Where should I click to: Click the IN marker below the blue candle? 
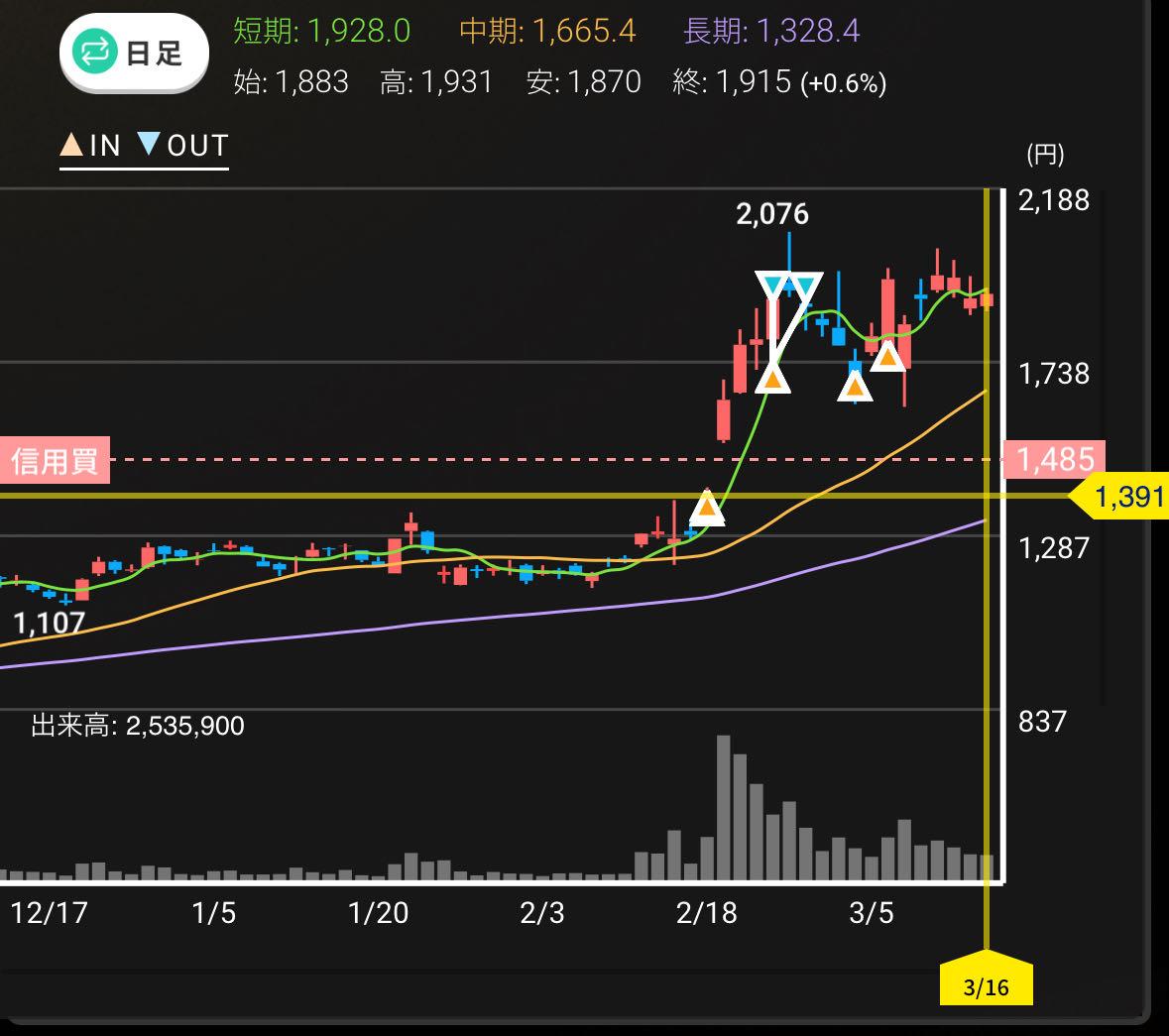pyautogui.click(x=855, y=386)
